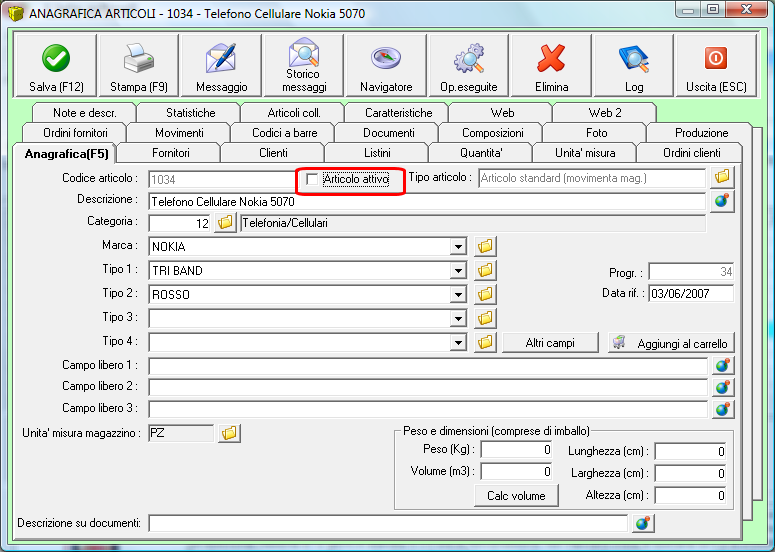
Task: Open the Articoli coll. tab
Action: click(x=294, y=113)
